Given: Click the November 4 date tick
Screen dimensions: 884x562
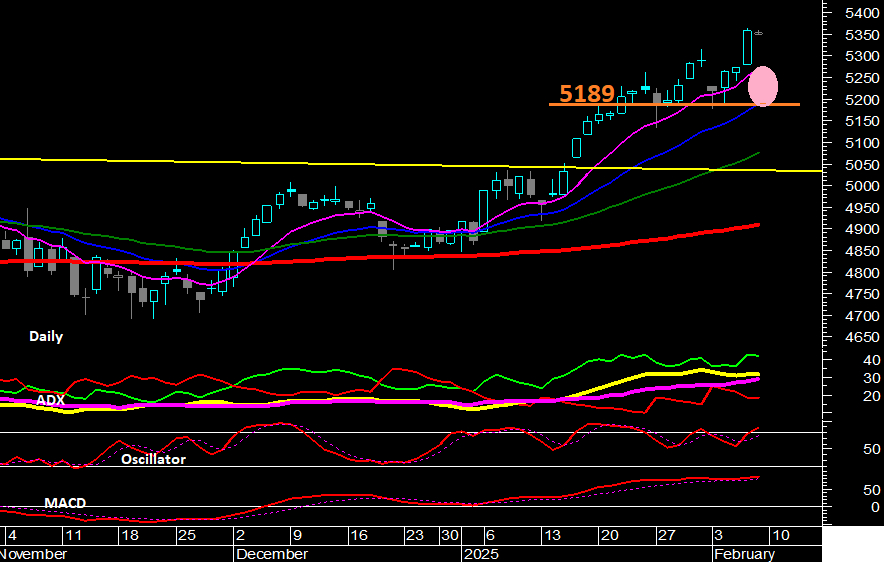Looking at the screenshot, I should 12,535.
